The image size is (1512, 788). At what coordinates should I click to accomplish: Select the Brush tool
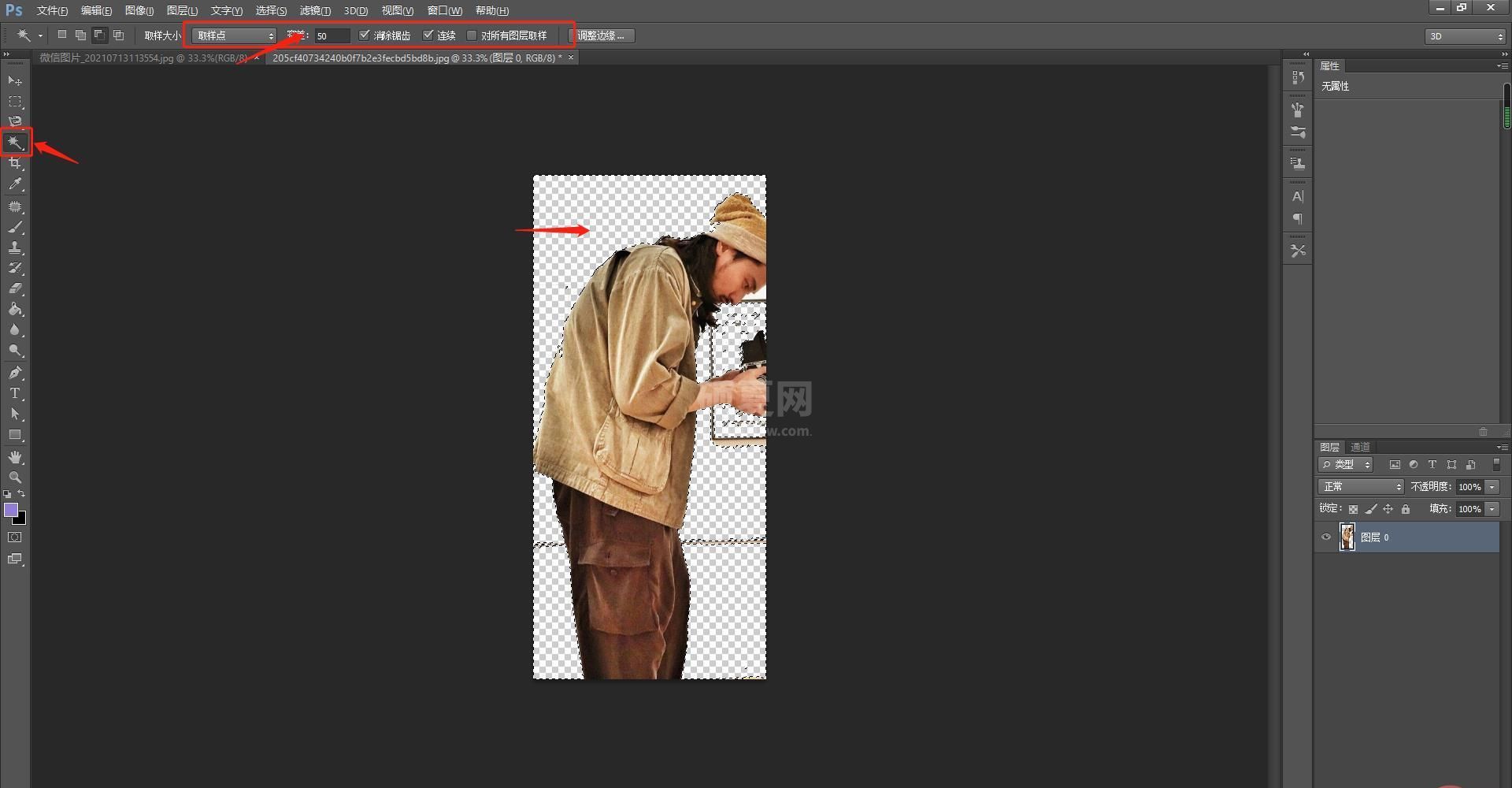[x=15, y=227]
